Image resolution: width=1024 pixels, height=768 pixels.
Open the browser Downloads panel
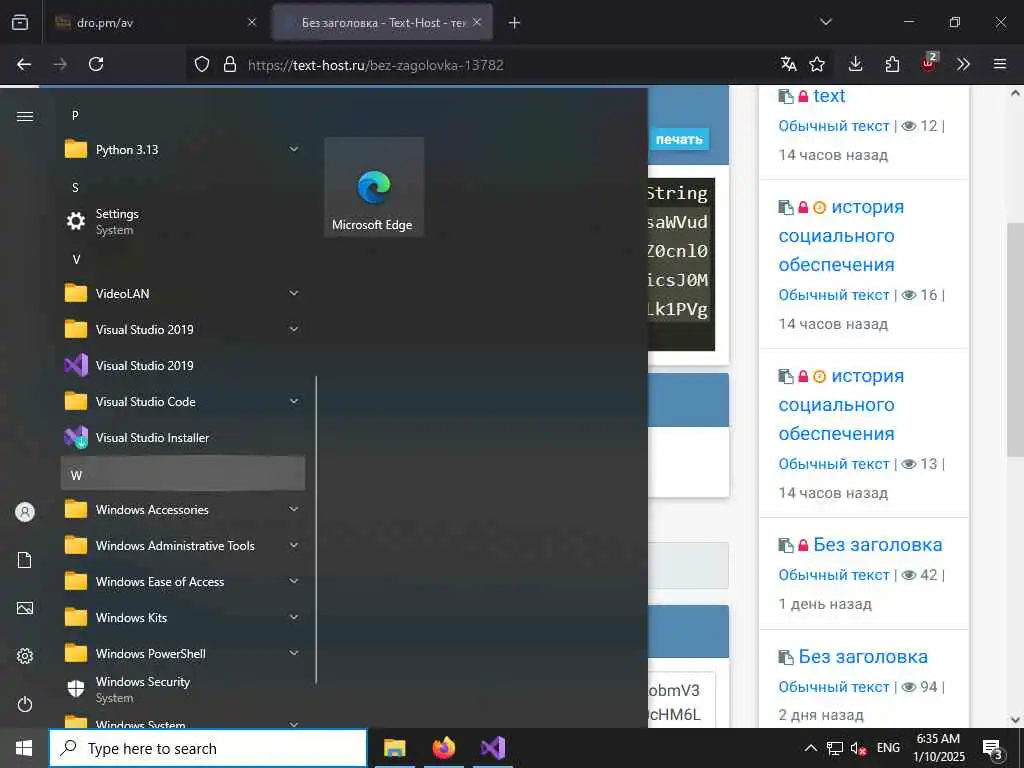[x=856, y=64]
